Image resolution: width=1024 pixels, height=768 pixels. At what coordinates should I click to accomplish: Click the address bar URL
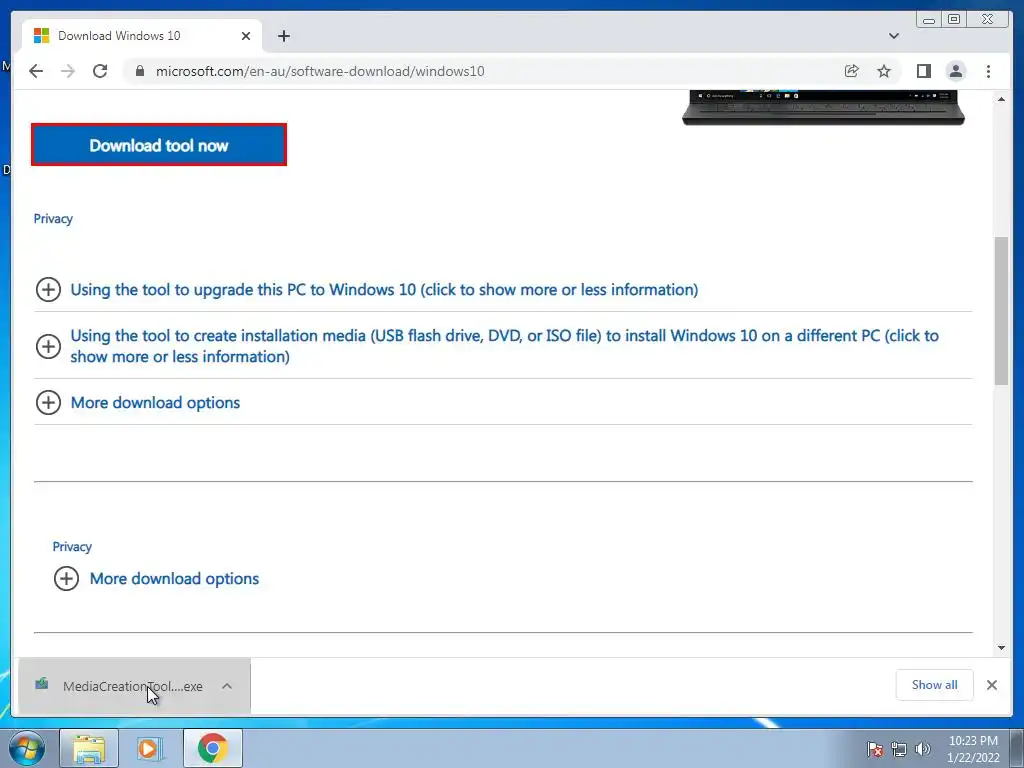pos(320,71)
